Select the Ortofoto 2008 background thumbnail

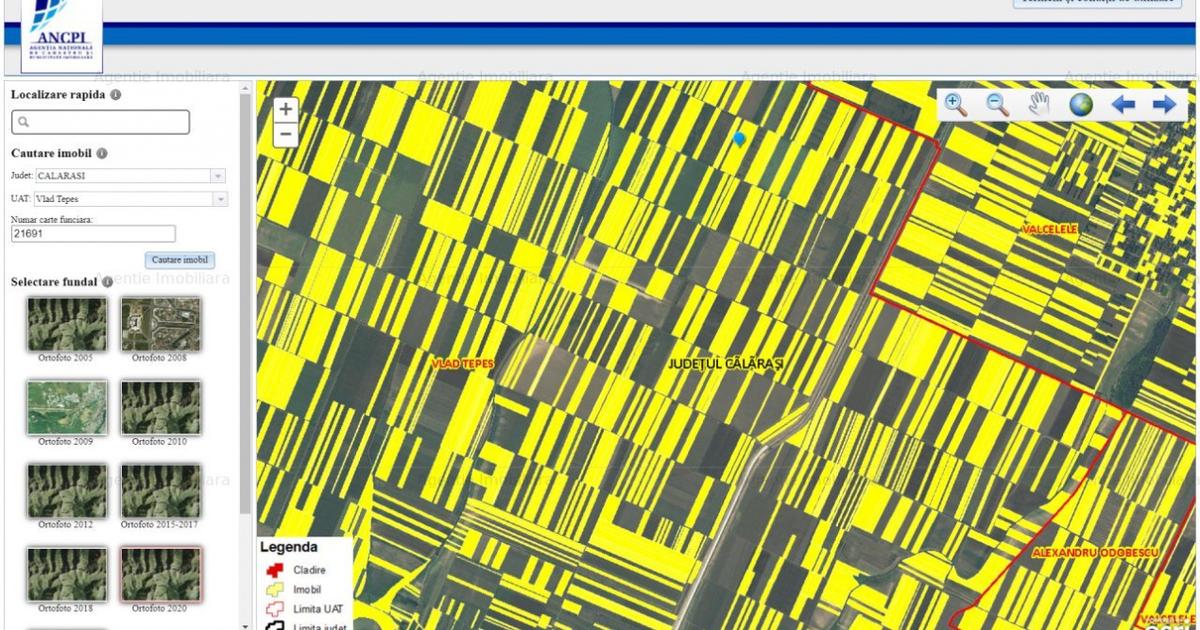[160, 324]
